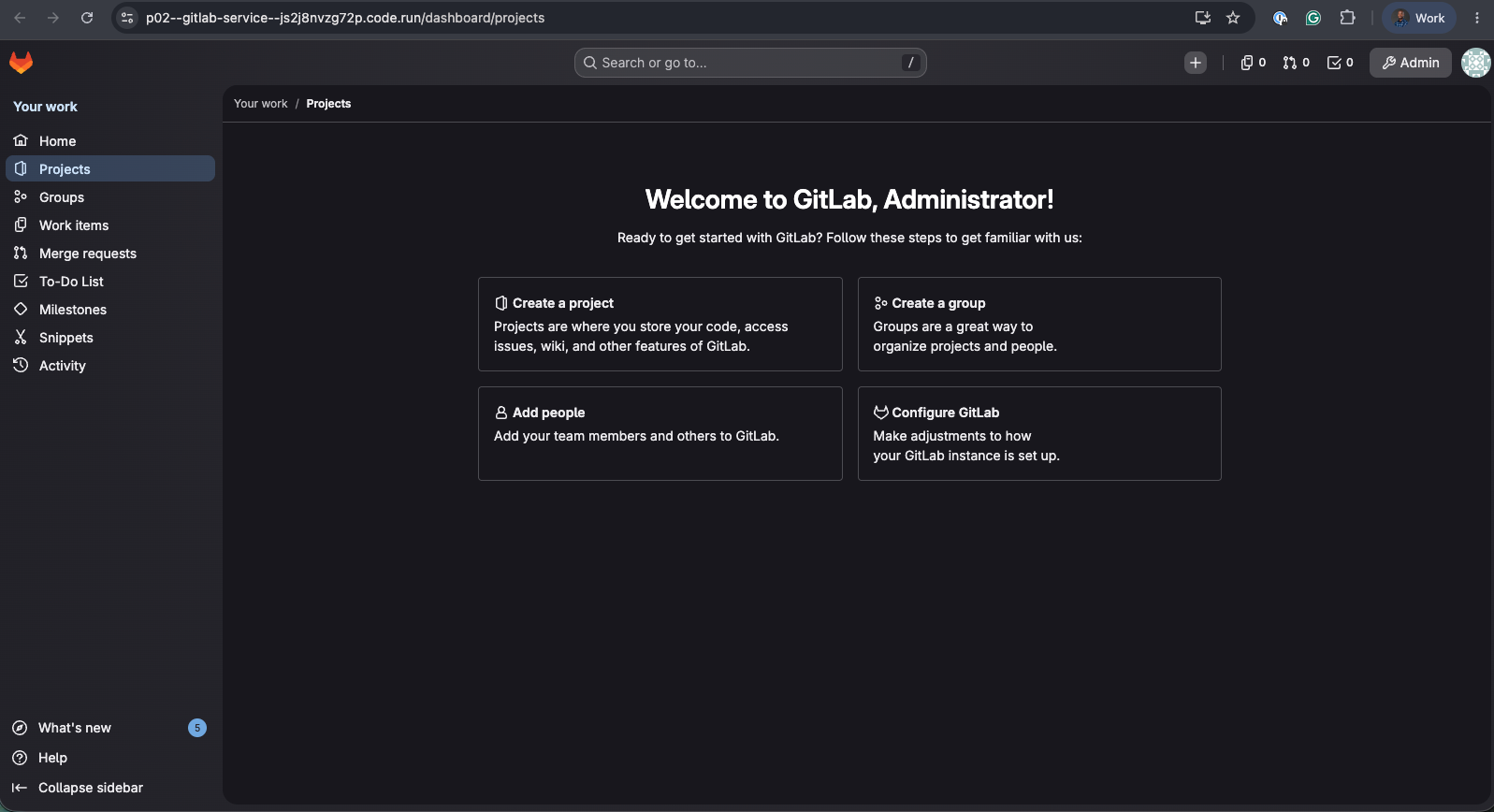Open the to-do items counter in header

tap(1340, 63)
